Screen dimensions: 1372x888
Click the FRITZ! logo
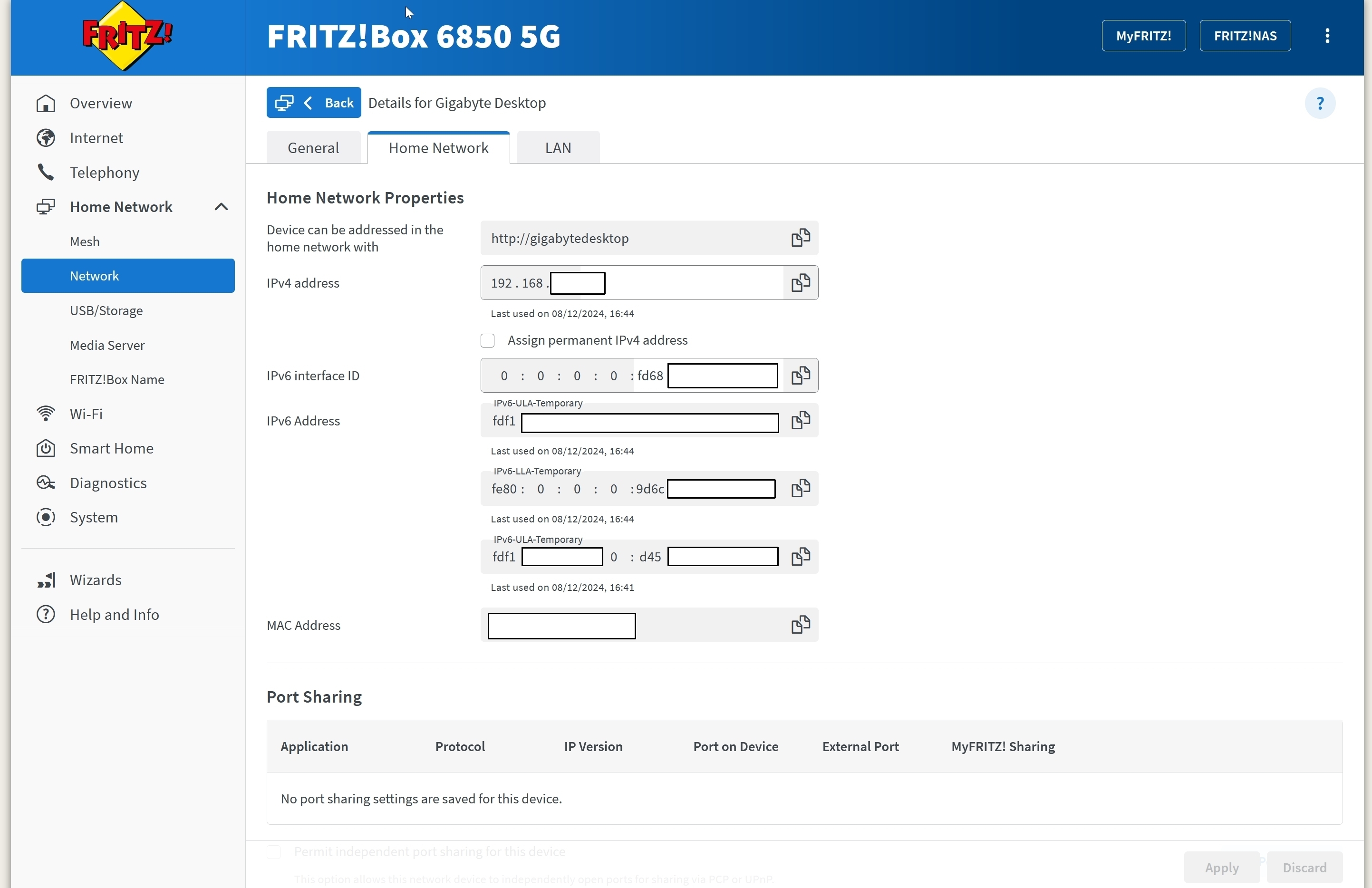[x=127, y=36]
